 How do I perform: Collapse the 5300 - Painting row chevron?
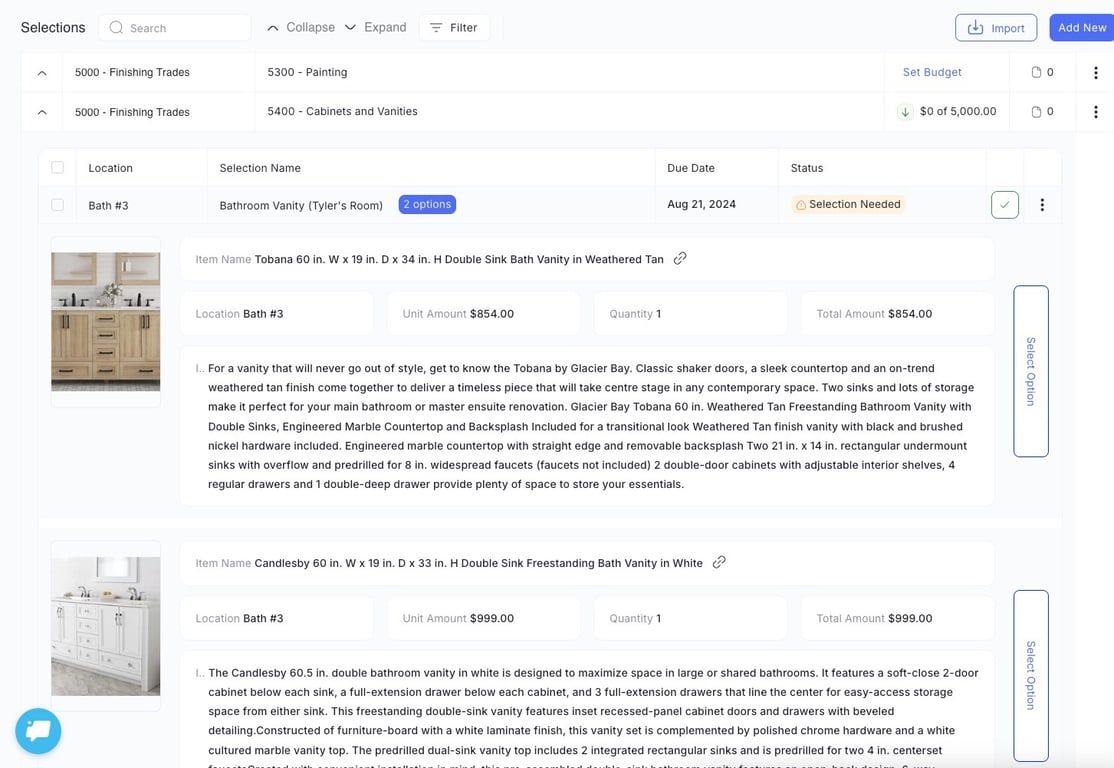[x=42, y=72]
